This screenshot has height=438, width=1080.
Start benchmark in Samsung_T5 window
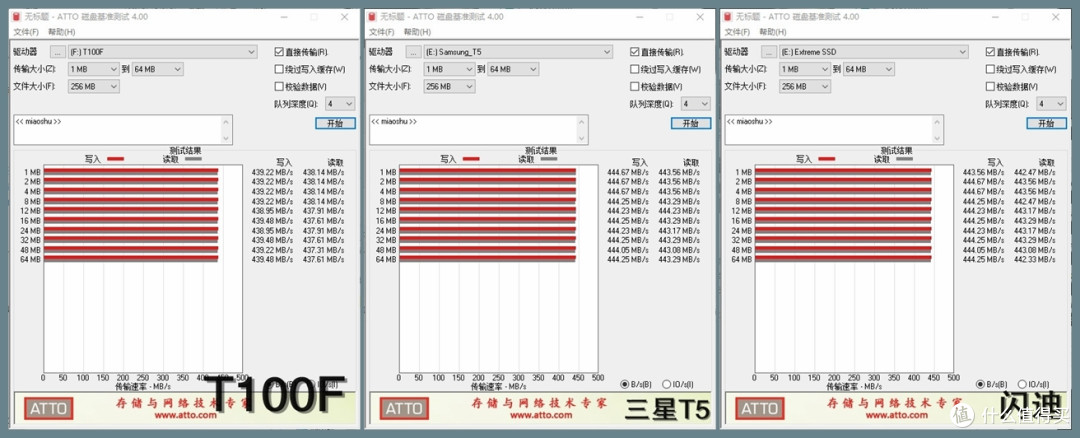tap(691, 123)
